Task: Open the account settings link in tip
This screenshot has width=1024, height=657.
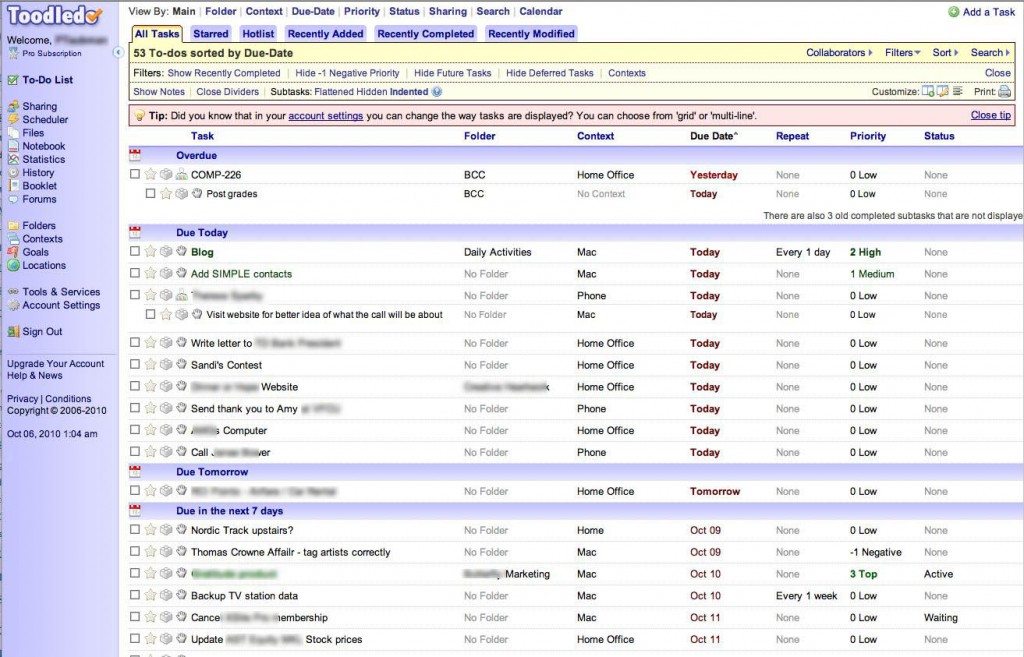Action: pyautogui.click(x=326, y=116)
